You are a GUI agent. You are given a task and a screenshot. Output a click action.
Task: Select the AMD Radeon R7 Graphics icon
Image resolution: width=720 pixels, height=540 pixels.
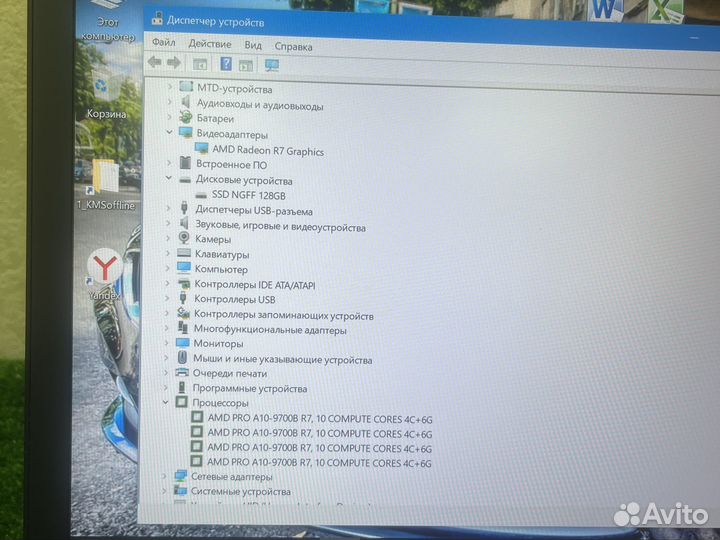click(x=201, y=148)
